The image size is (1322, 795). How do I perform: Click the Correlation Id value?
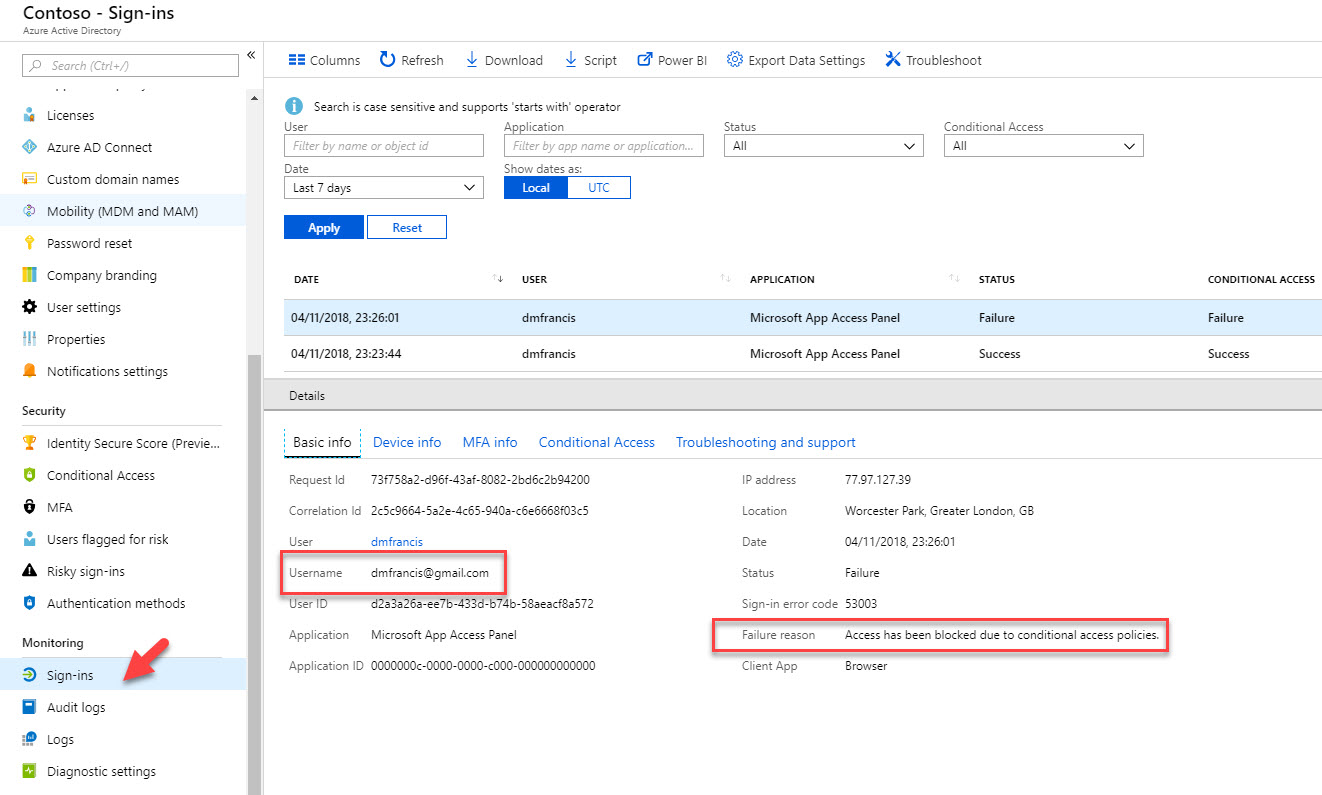click(480, 511)
